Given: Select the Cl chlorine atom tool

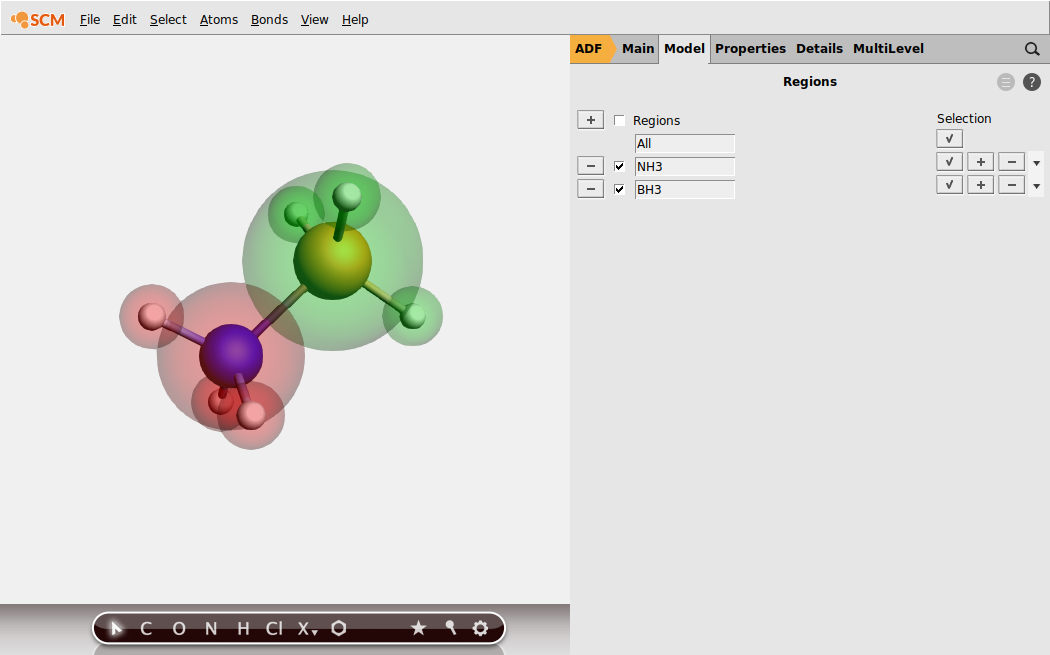Looking at the screenshot, I should [x=274, y=628].
